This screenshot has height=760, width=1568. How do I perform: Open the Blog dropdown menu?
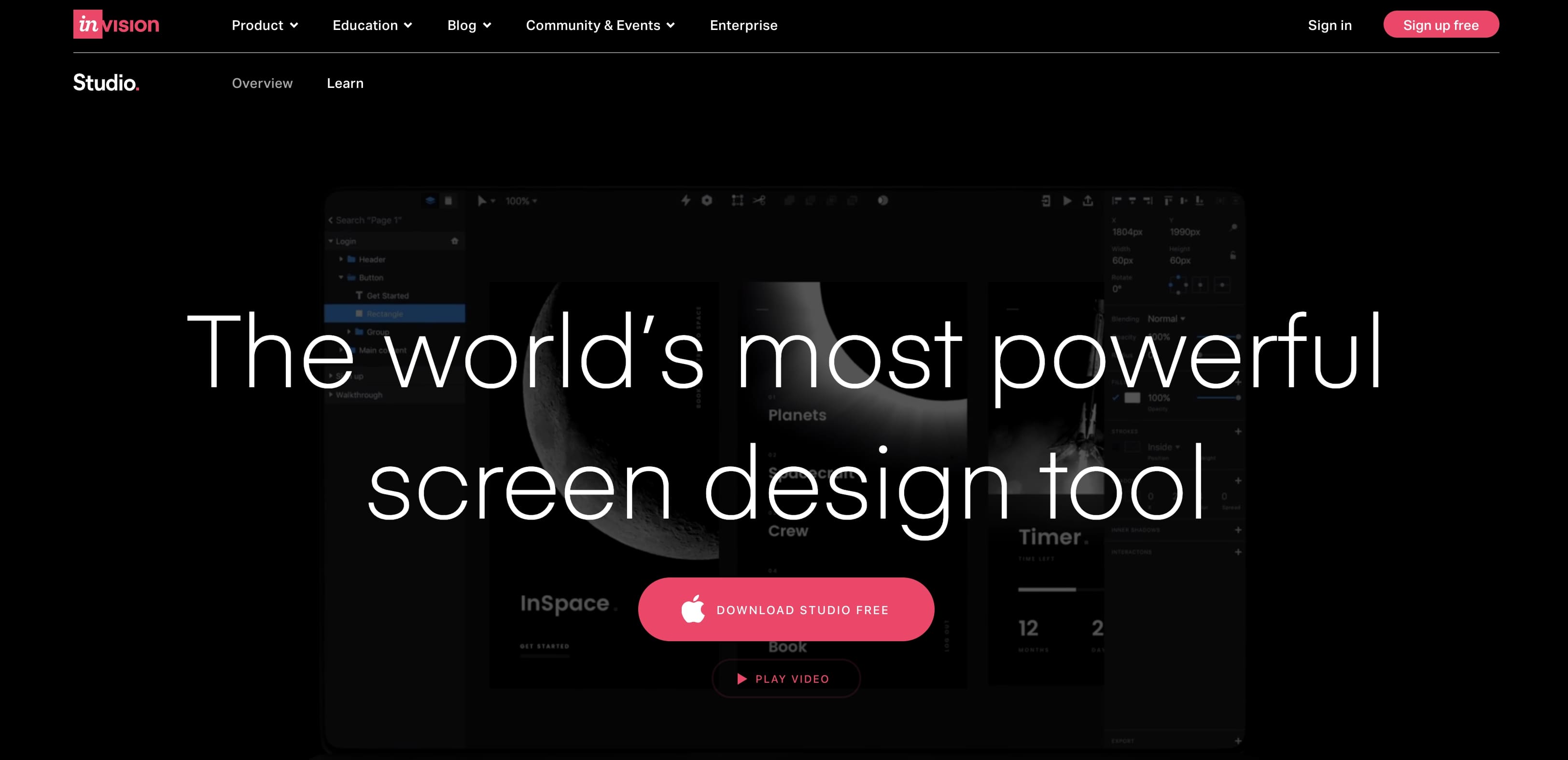[469, 25]
